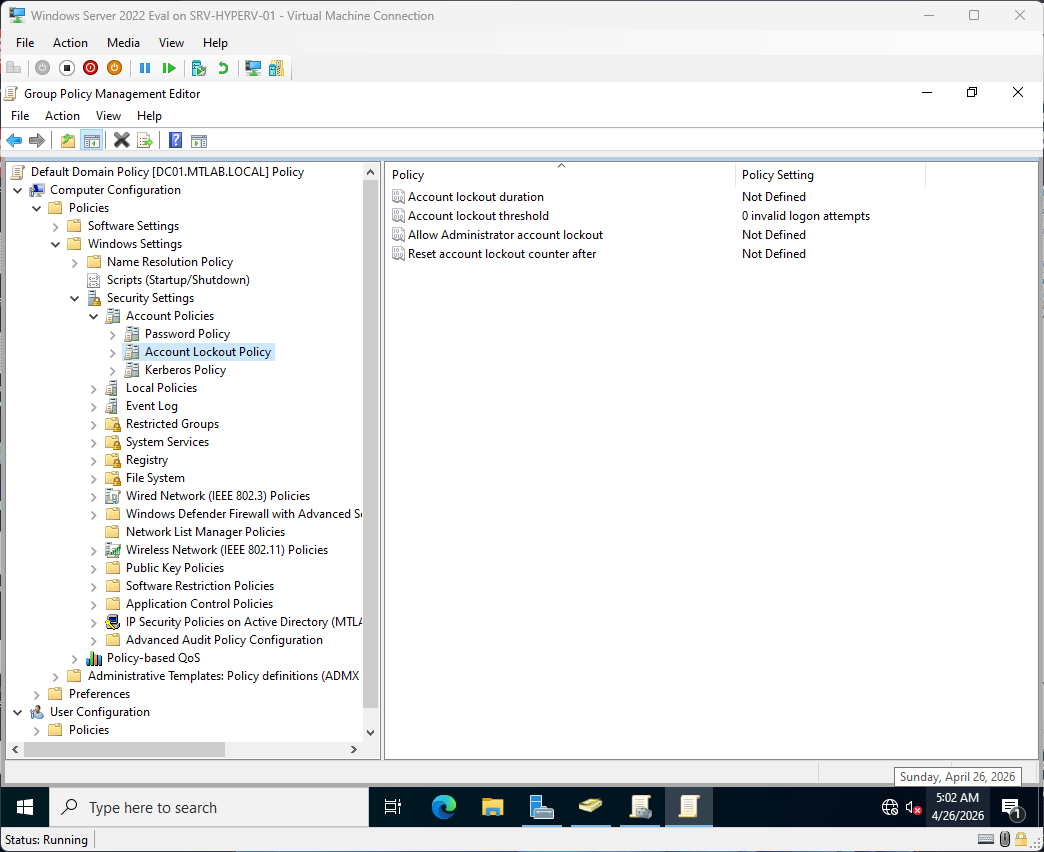This screenshot has width=1044, height=852.
Task: Collapse the Computer Configuration node
Action: [18, 190]
